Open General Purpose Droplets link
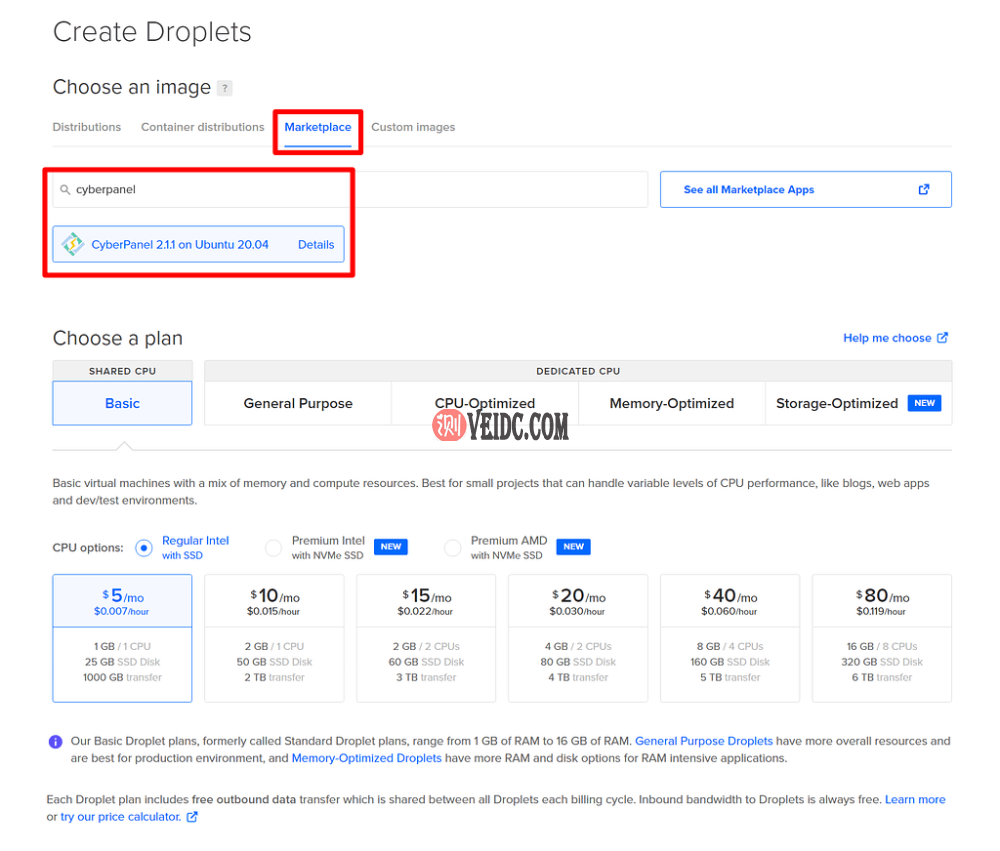The width and height of the screenshot is (1000, 851). click(x=703, y=741)
